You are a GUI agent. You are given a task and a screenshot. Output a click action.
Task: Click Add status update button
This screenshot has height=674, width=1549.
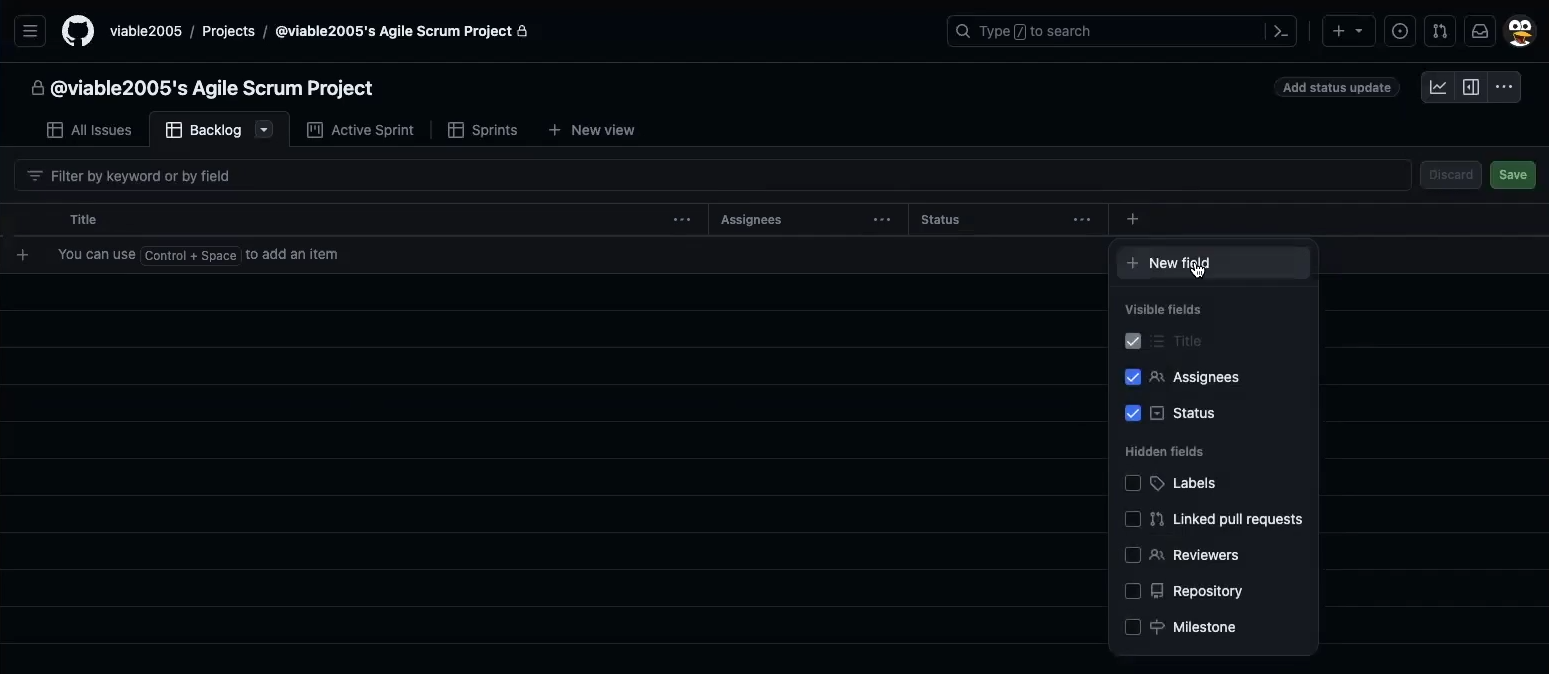(1336, 88)
